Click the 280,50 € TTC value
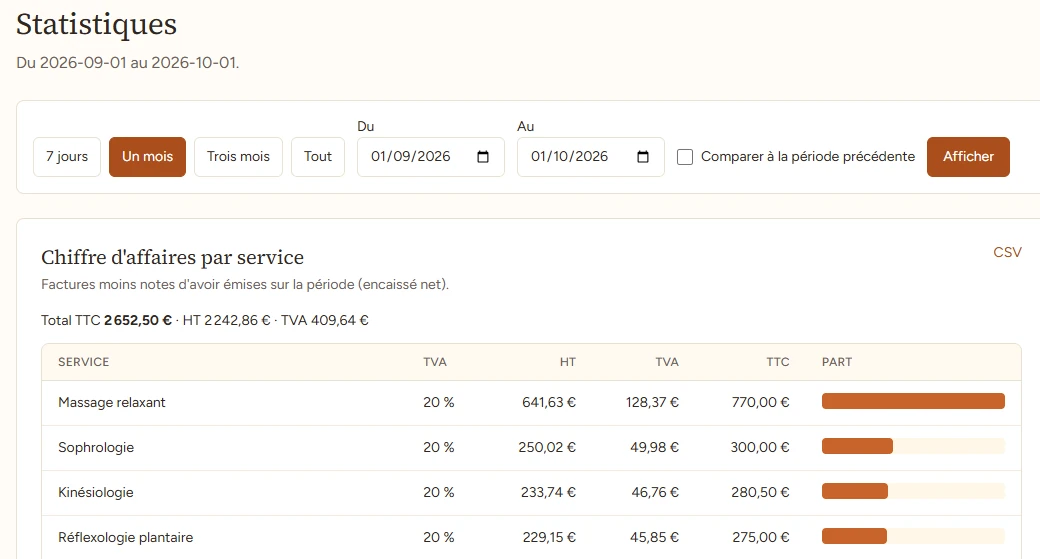 [x=760, y=493]
